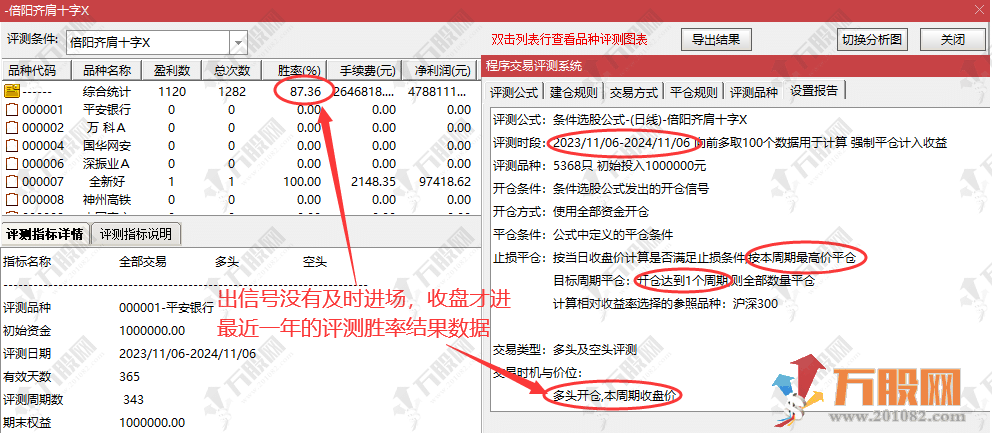
Task: Click the 导出结果 button
Action: (716, 40)
